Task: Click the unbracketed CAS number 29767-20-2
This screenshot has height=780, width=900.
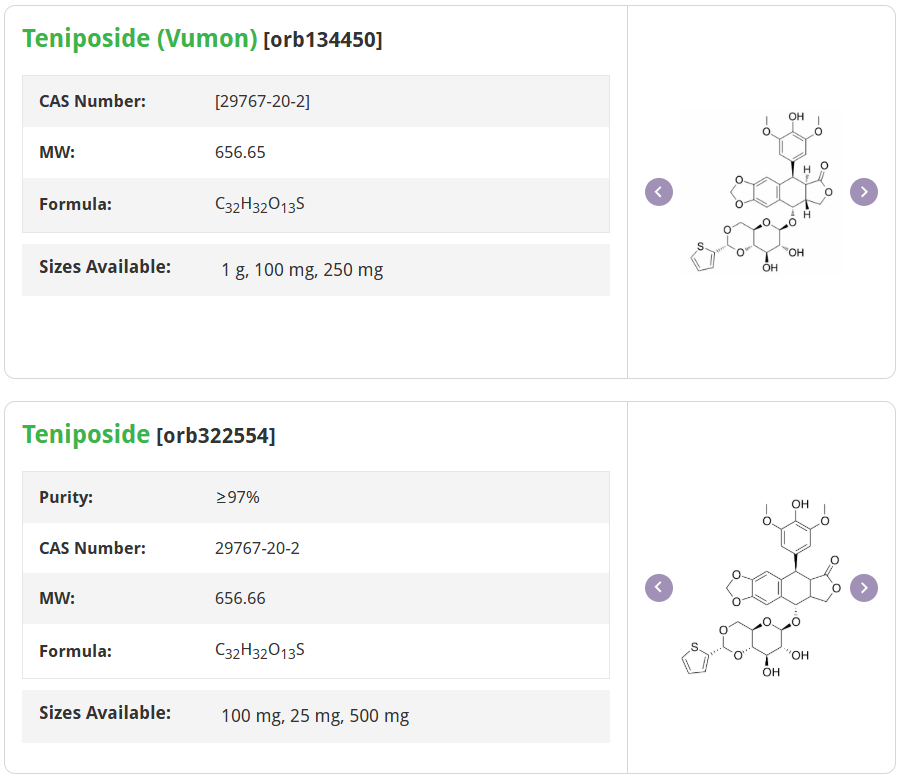Action: pyautogui.click(x=257, y=548)
